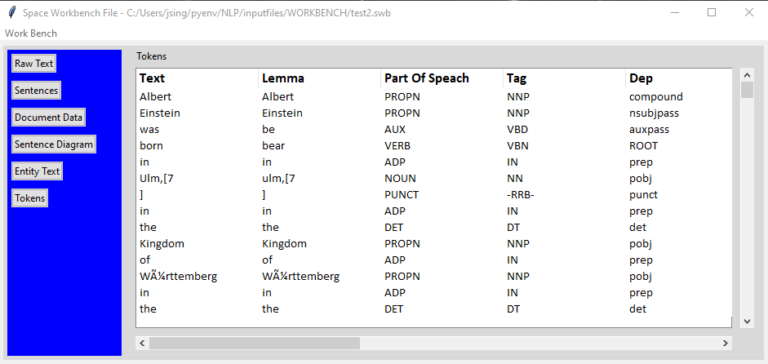
Task: Click the VBD tag cell
Action: 517,129
